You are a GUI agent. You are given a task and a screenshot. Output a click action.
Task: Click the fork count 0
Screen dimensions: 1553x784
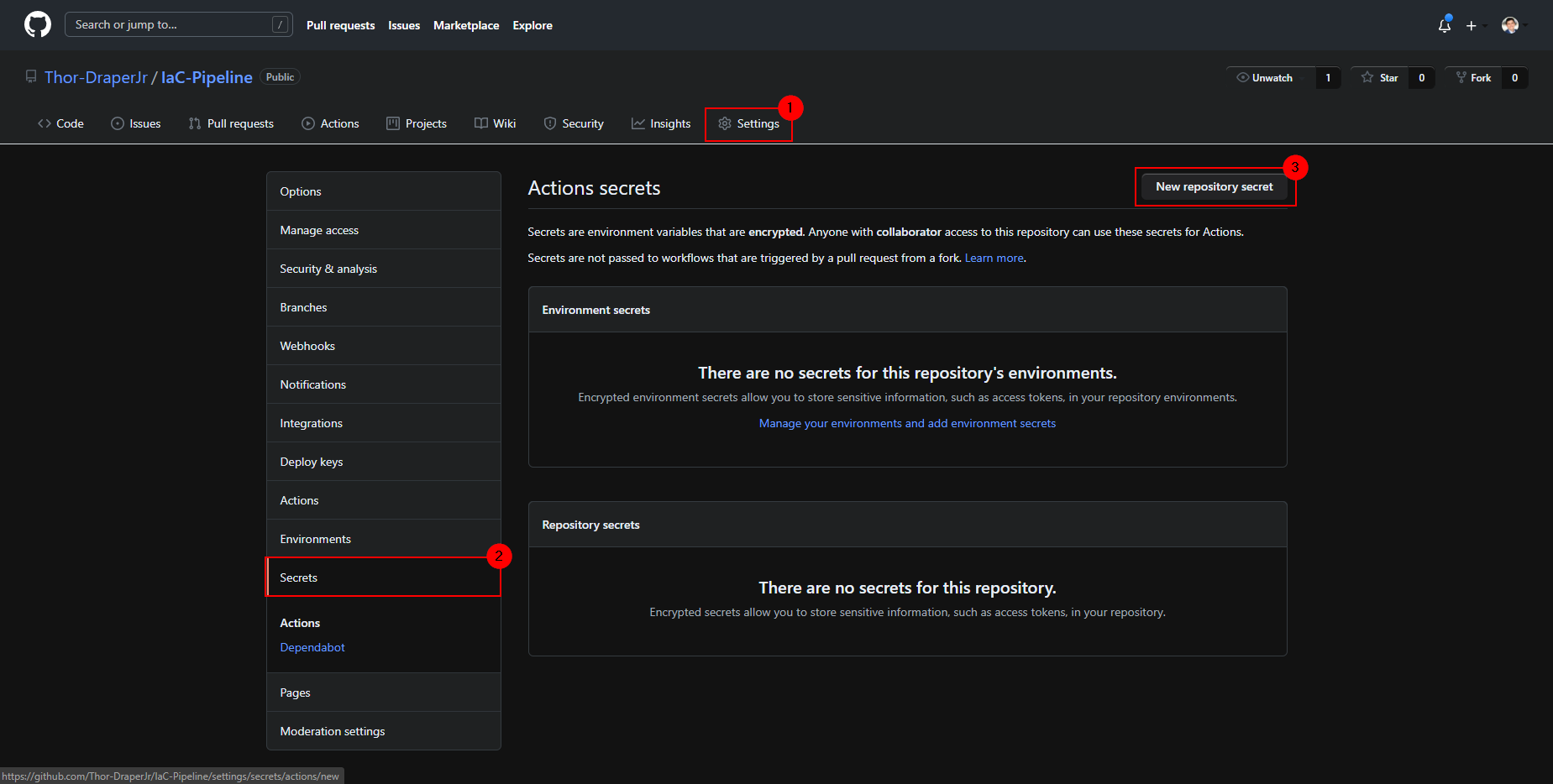pos(1514,77)
